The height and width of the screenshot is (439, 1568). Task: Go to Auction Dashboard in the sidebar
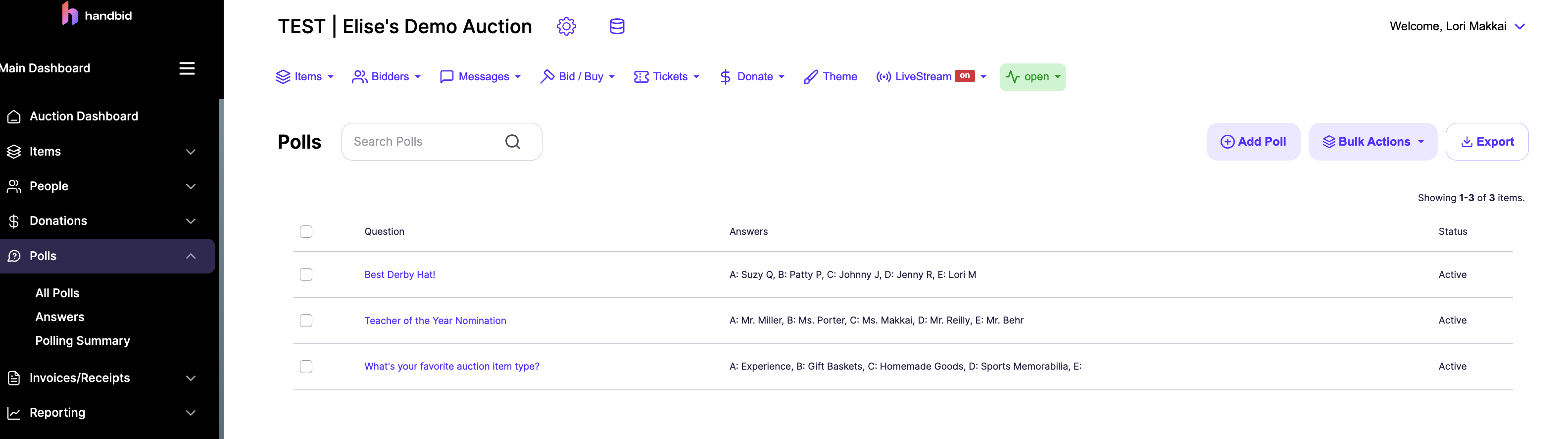84,116
